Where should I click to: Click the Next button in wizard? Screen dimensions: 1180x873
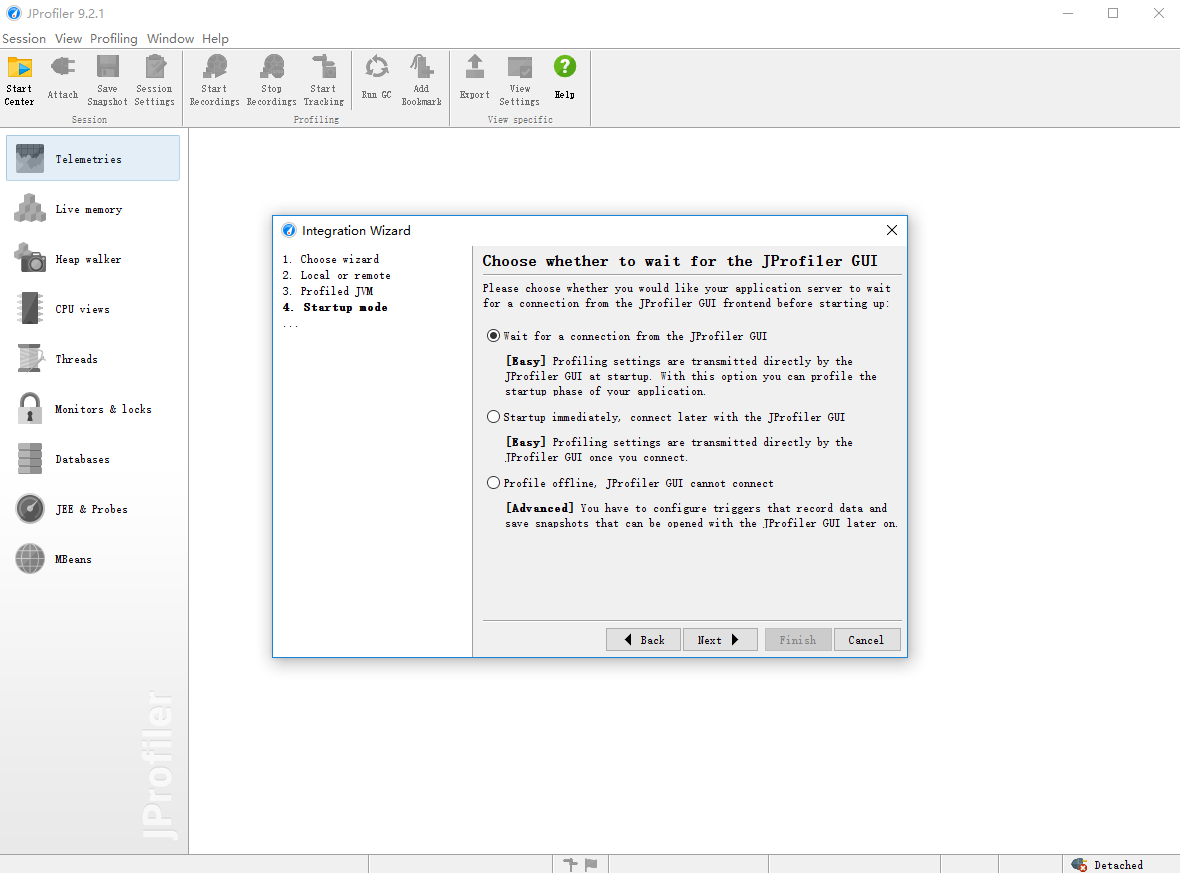coord(719,640)
